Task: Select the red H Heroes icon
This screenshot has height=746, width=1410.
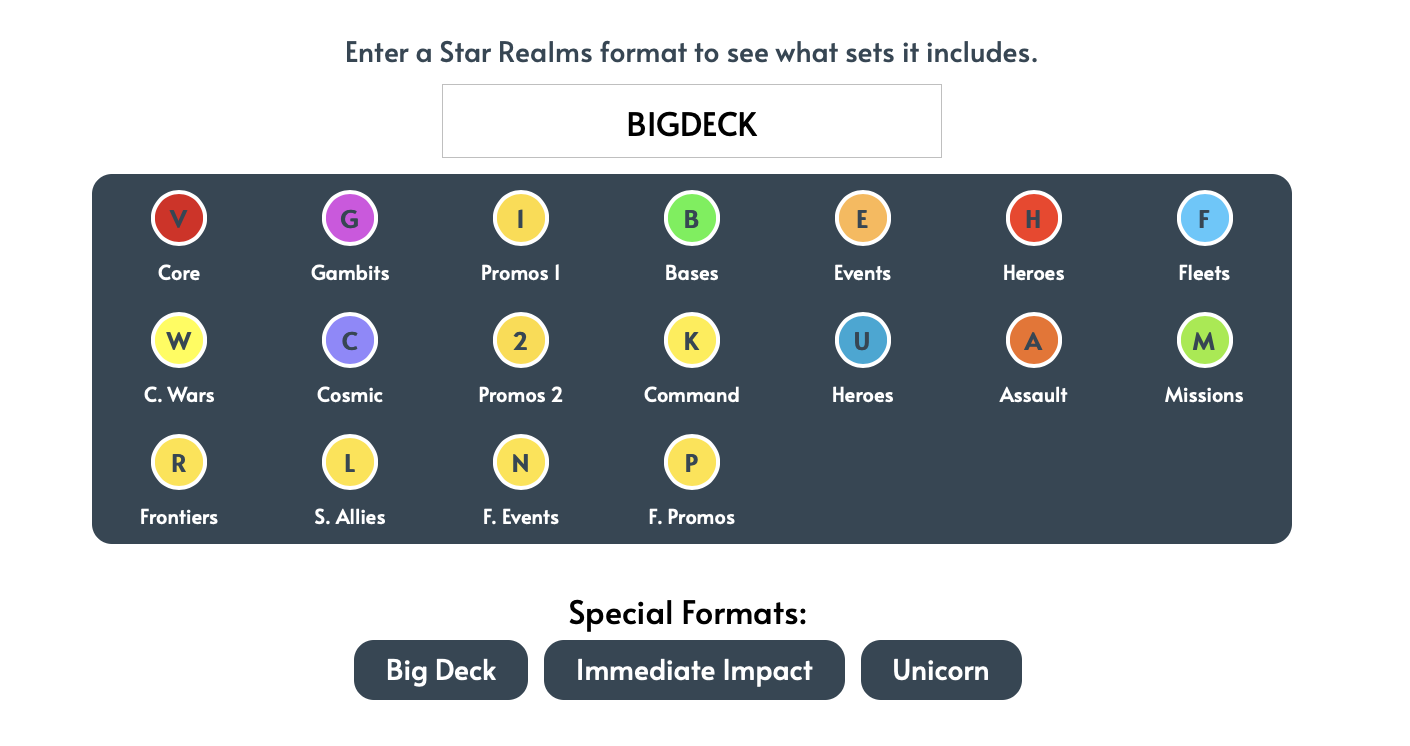Action: click(1033, 218)
